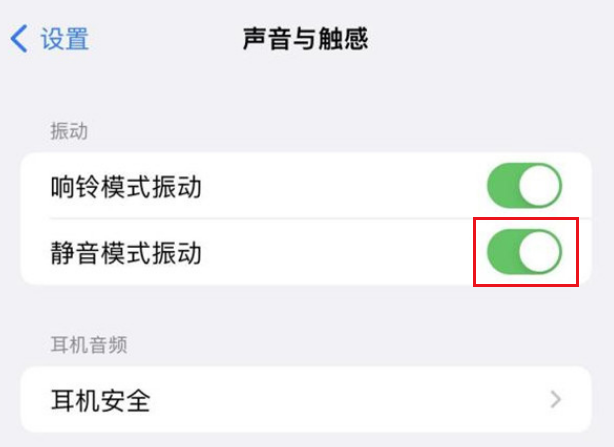Toggle the 响铃模式振动 switch
This screenshot has width=614, height=447.
[524, 186]
